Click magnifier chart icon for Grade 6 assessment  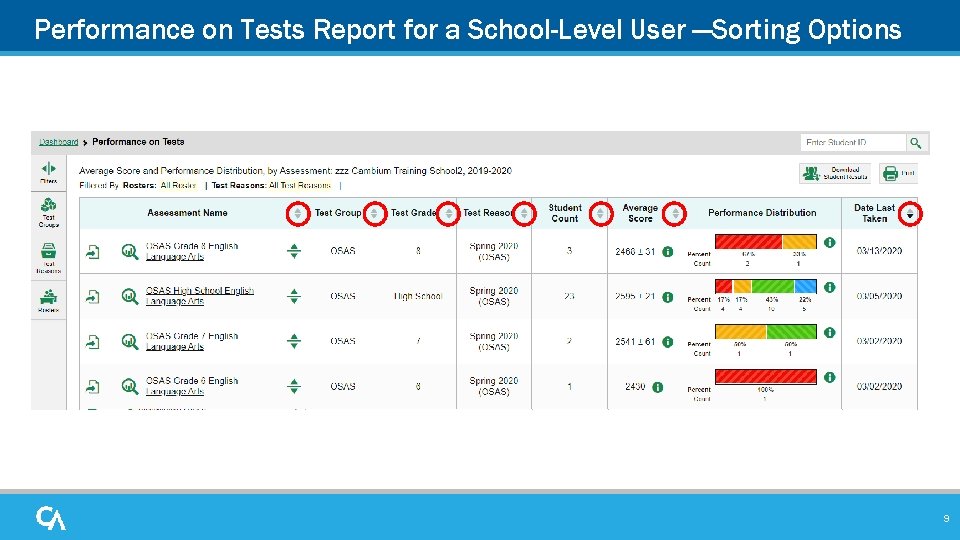click(x=129, y=386)
